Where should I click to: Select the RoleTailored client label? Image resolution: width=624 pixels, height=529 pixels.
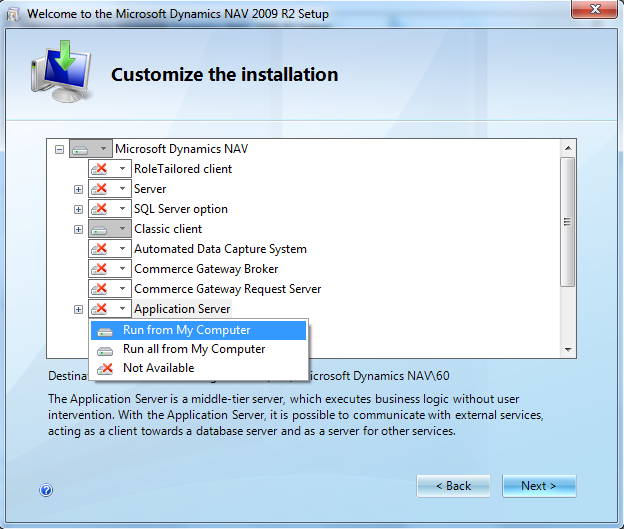[x=183, y=169]
